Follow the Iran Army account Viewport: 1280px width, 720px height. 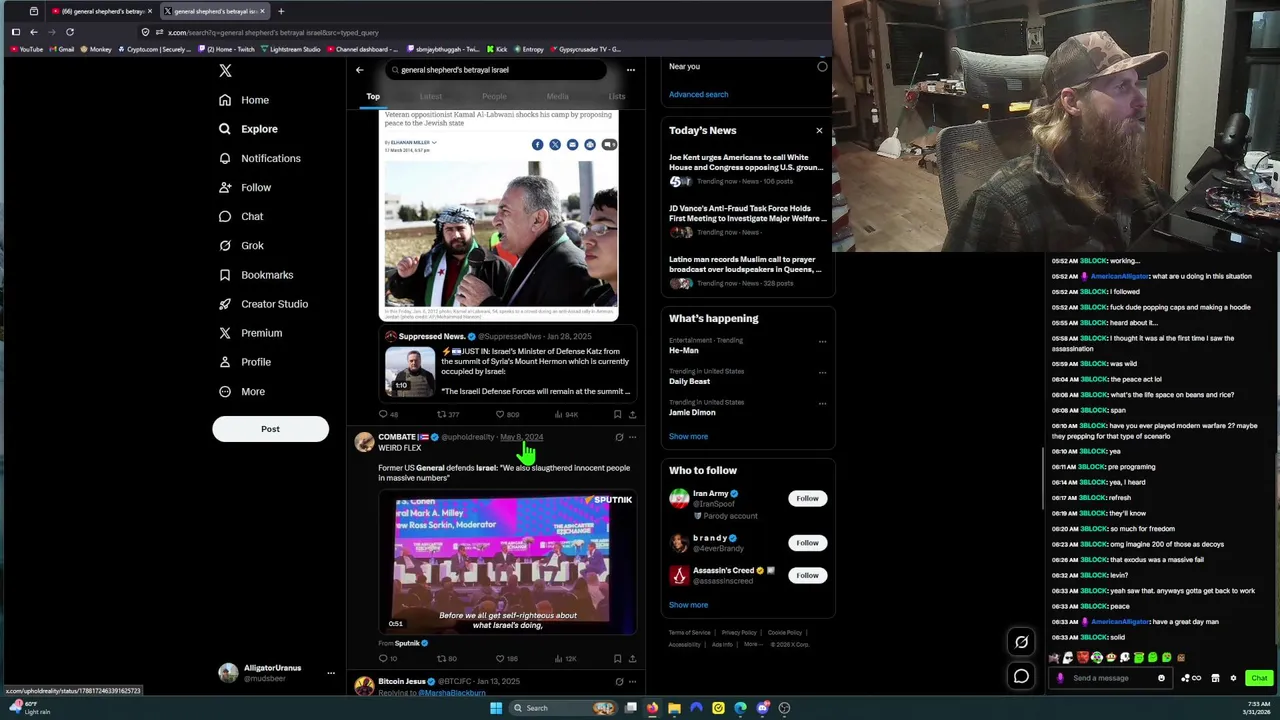[x=807, y=498]
